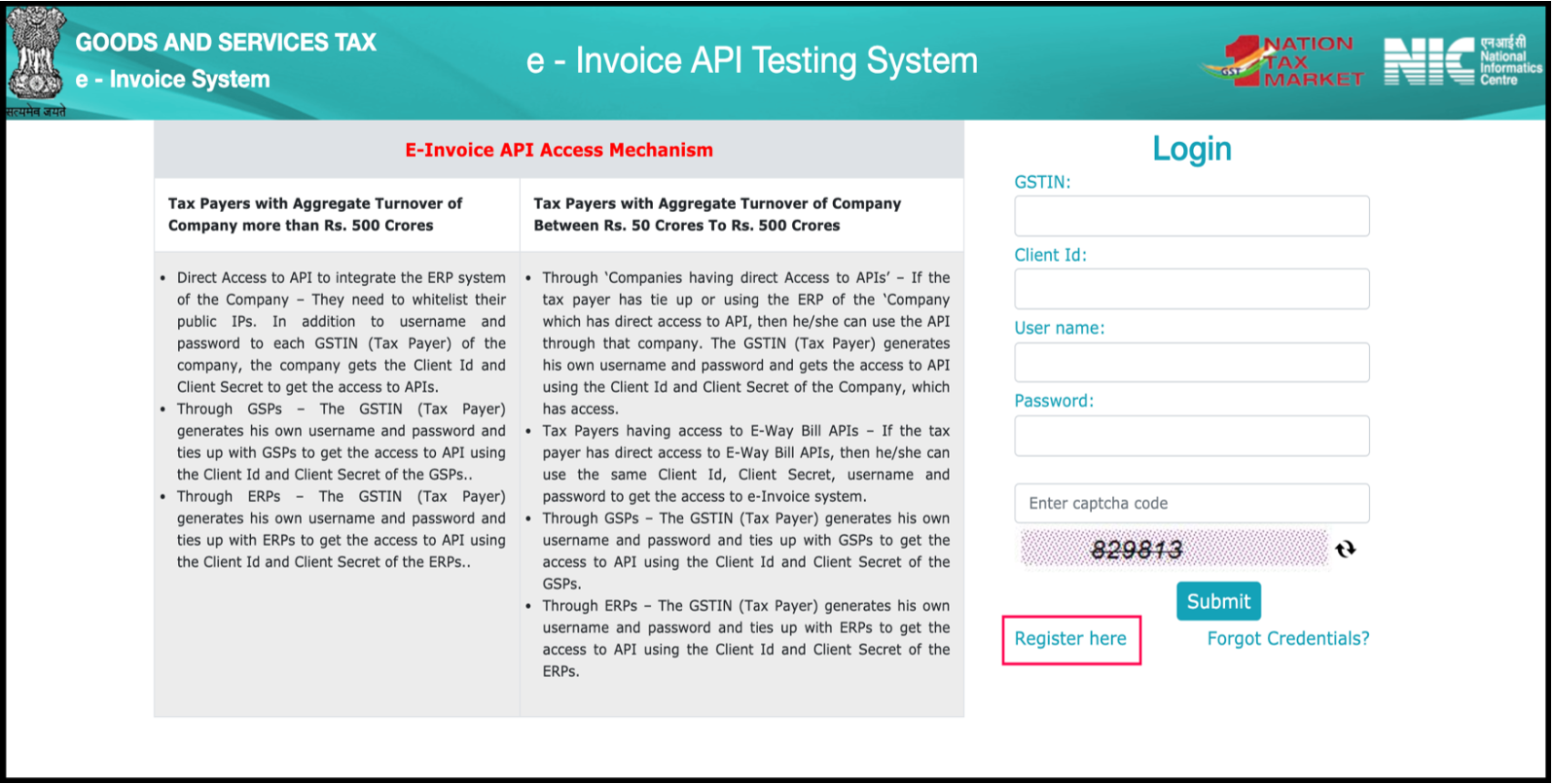This screenshot has height=784, width=1553.
Task: Click the Enter captcha code field
Action: click(1192, 503)
